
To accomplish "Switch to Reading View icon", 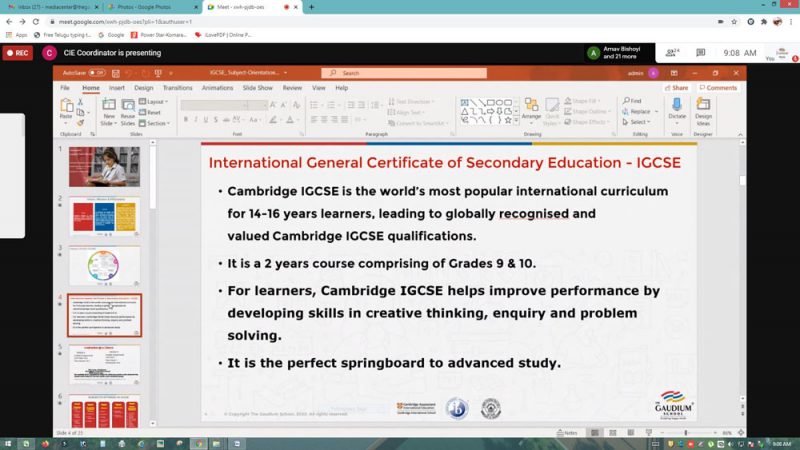I will pos(631,433).
